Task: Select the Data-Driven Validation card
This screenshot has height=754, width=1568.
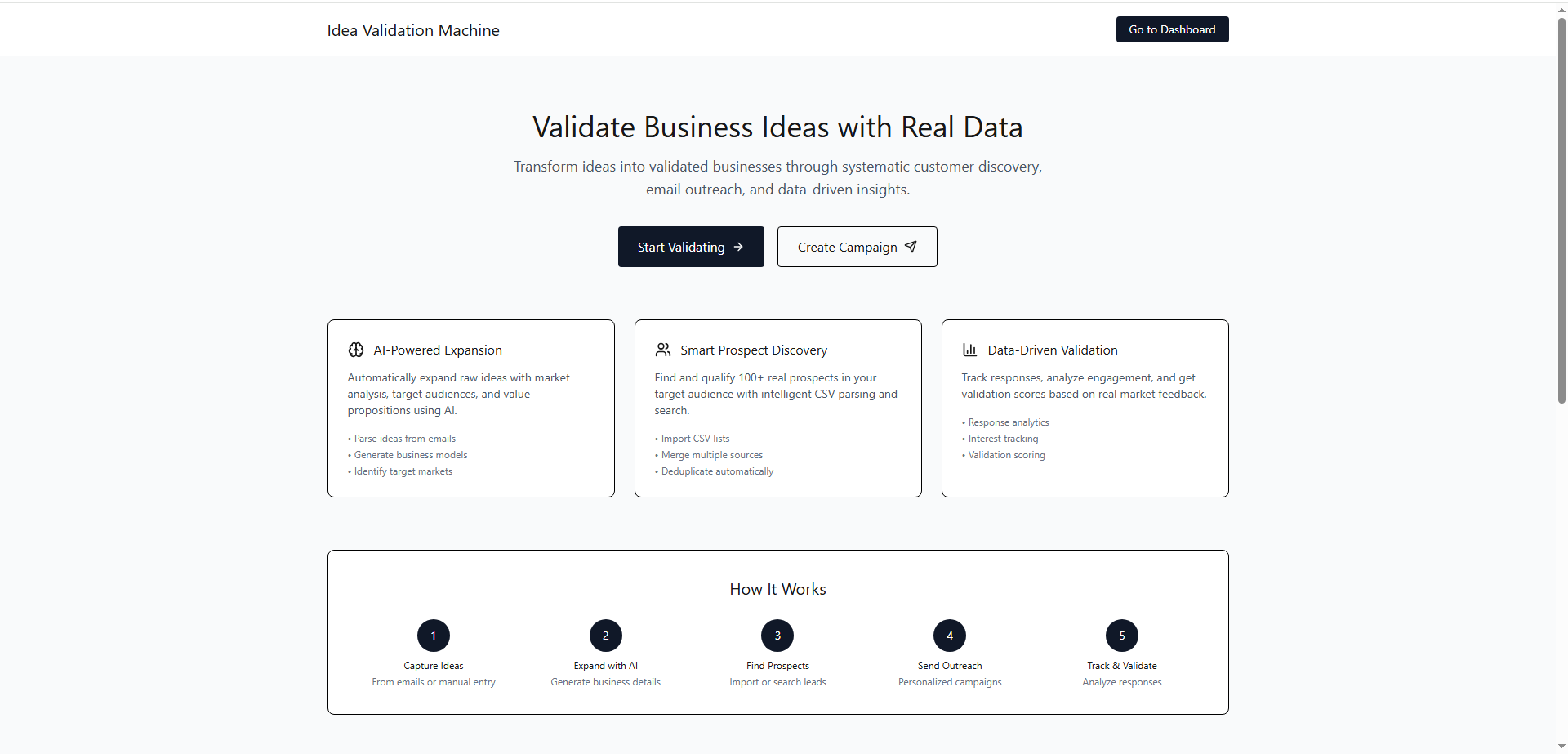Action: [1085, 408]
